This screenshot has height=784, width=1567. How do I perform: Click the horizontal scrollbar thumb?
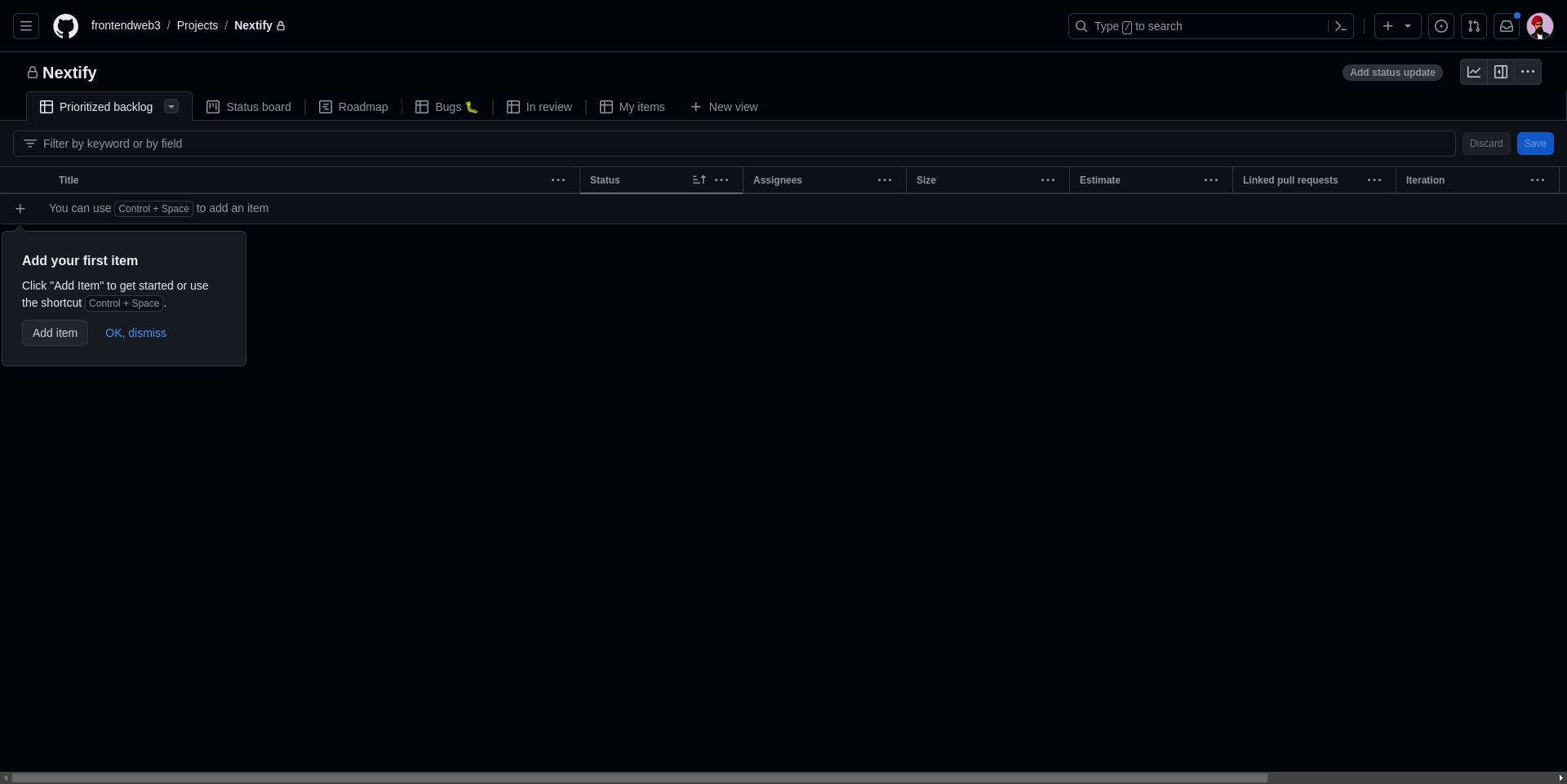click(639, 777)
